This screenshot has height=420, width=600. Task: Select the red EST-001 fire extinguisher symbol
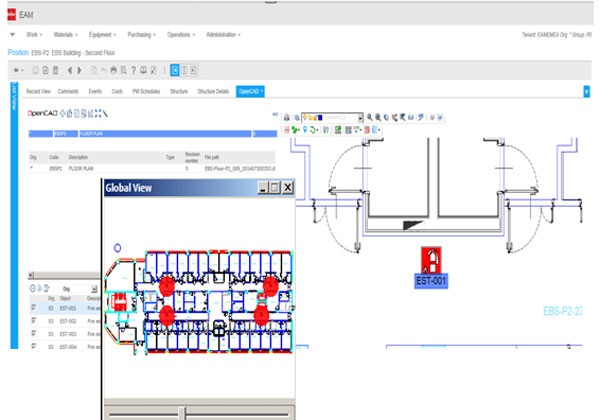pyautogui.click(x=431, y=260)
